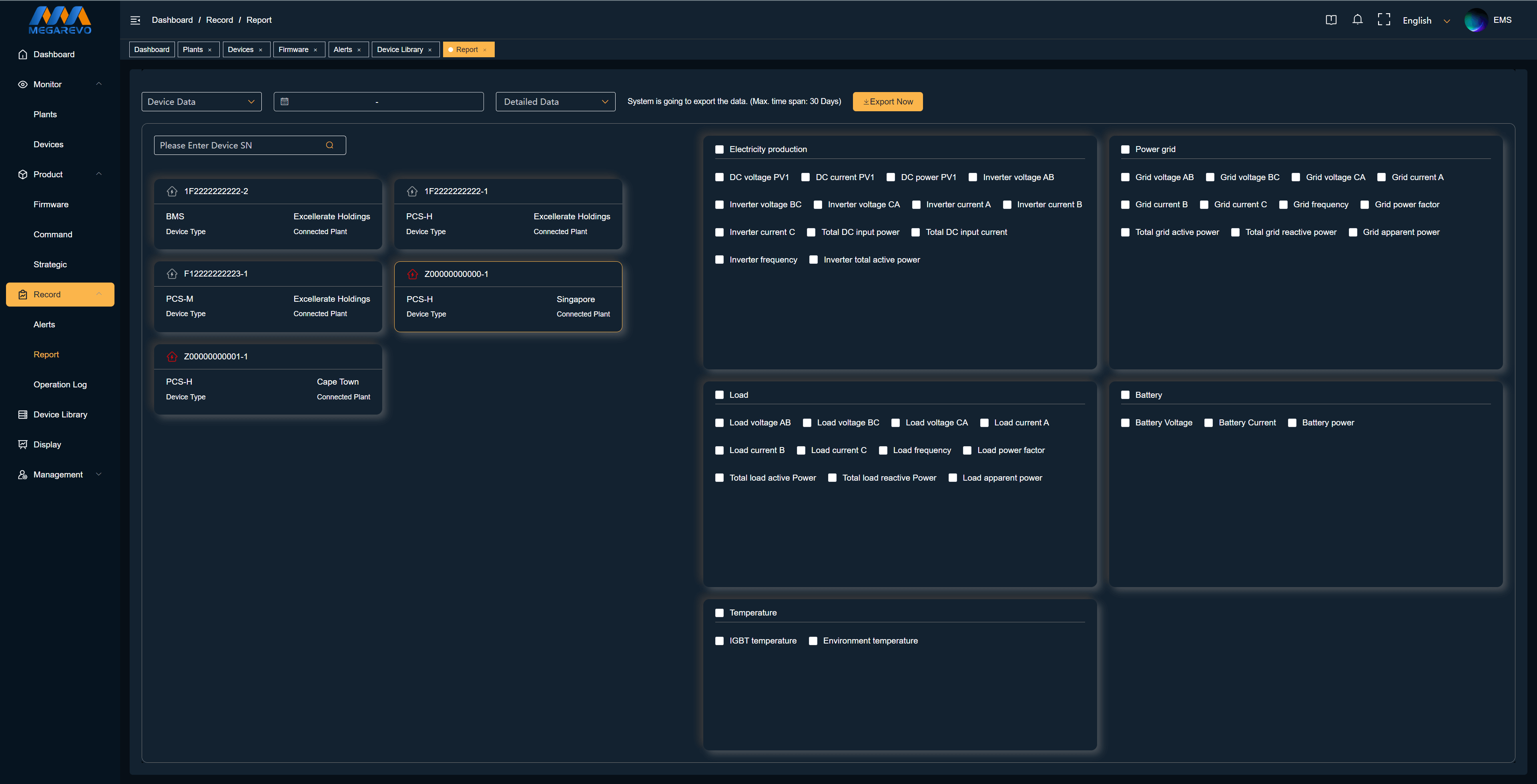Enable the Grid frequency checkbox
Screen dimensions: 1537x784
[x=1283, y=205]
